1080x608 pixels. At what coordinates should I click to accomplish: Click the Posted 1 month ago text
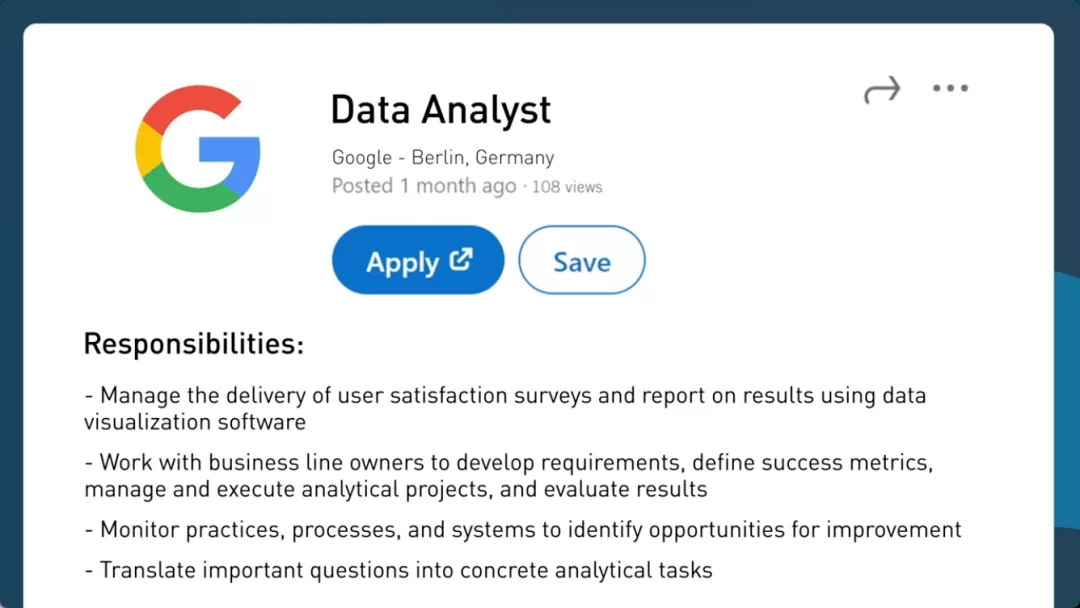click(424, 186)
